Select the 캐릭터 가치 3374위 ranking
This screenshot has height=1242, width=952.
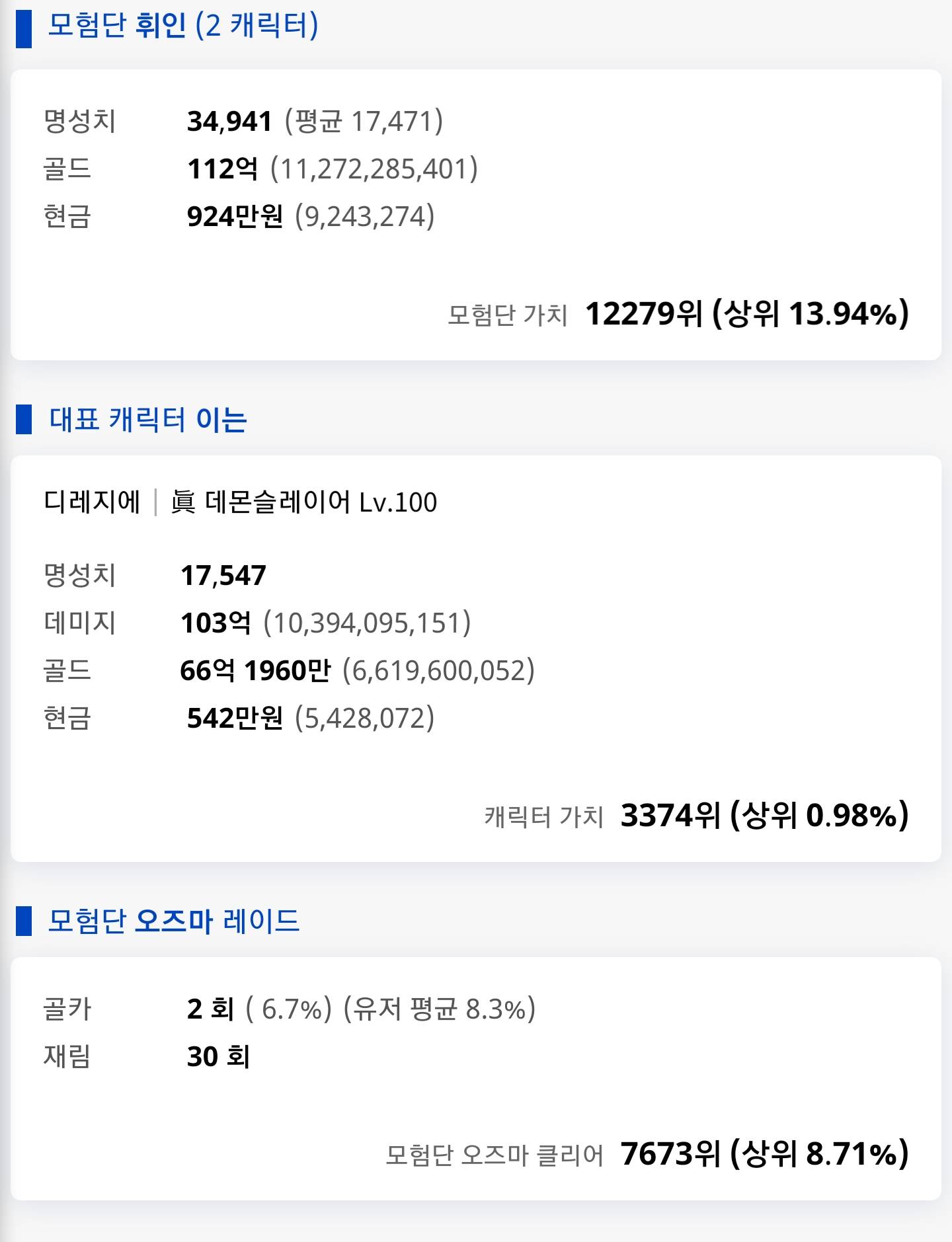(x=697, y=815)
